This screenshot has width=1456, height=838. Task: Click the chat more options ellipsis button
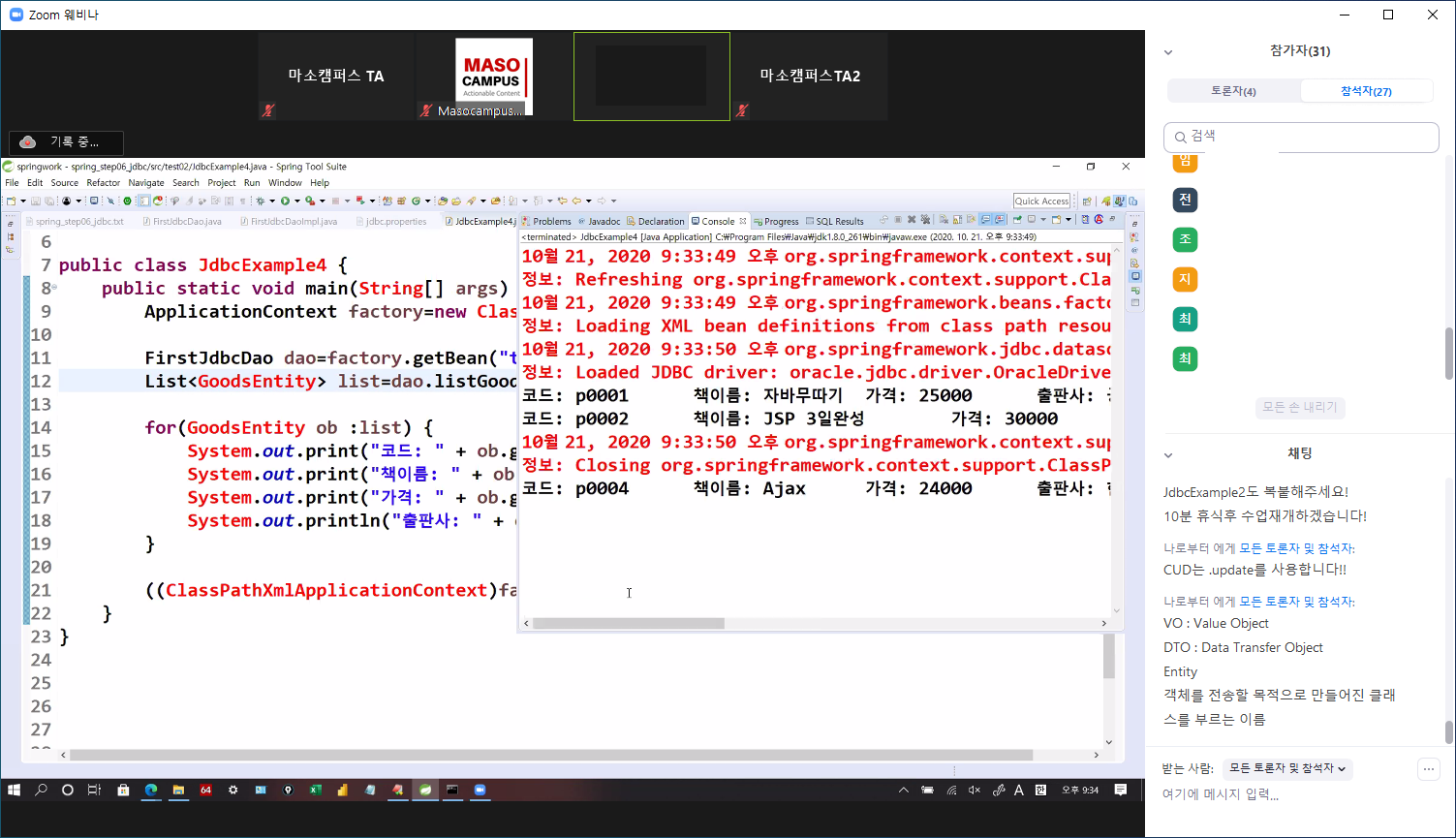pyautogui.click(x=1428, y=769)
